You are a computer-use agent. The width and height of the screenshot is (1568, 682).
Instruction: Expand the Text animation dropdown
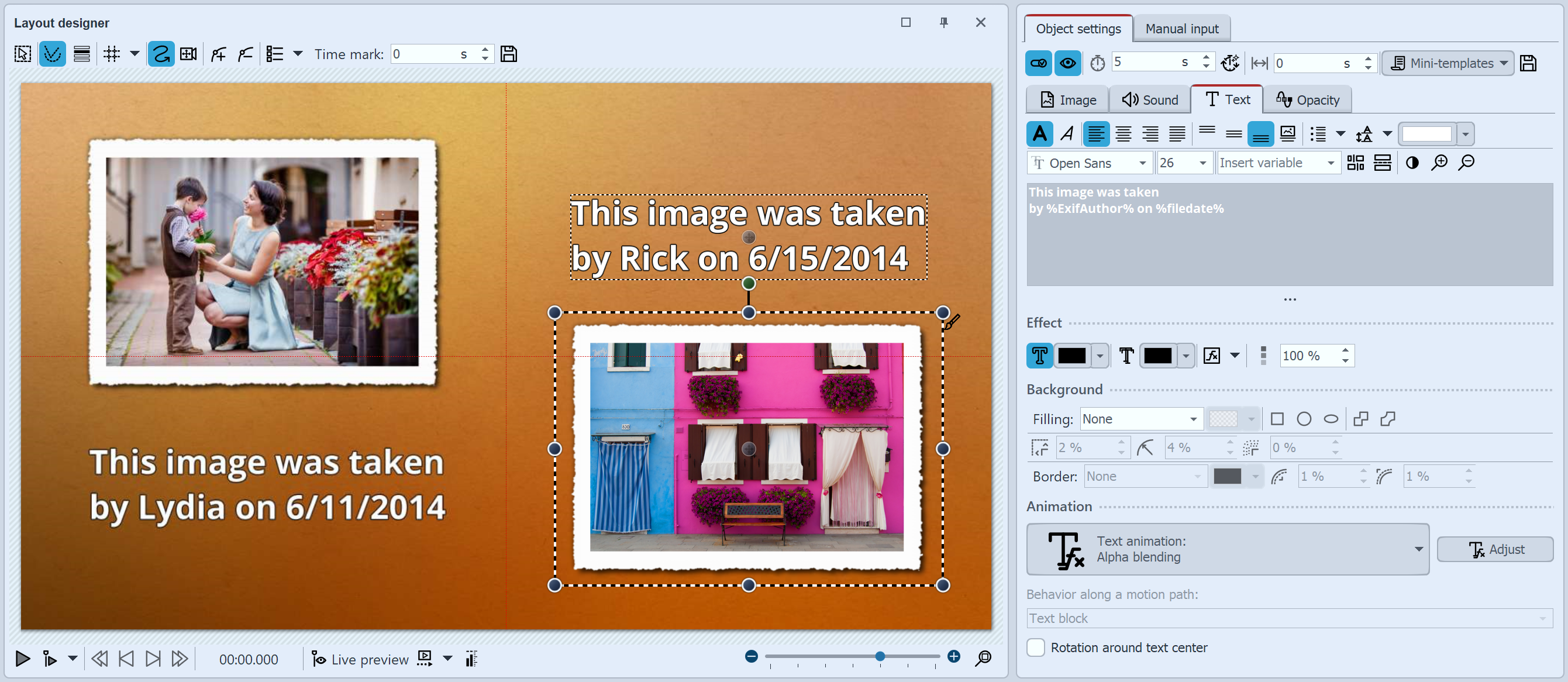tap(1420, 548)
